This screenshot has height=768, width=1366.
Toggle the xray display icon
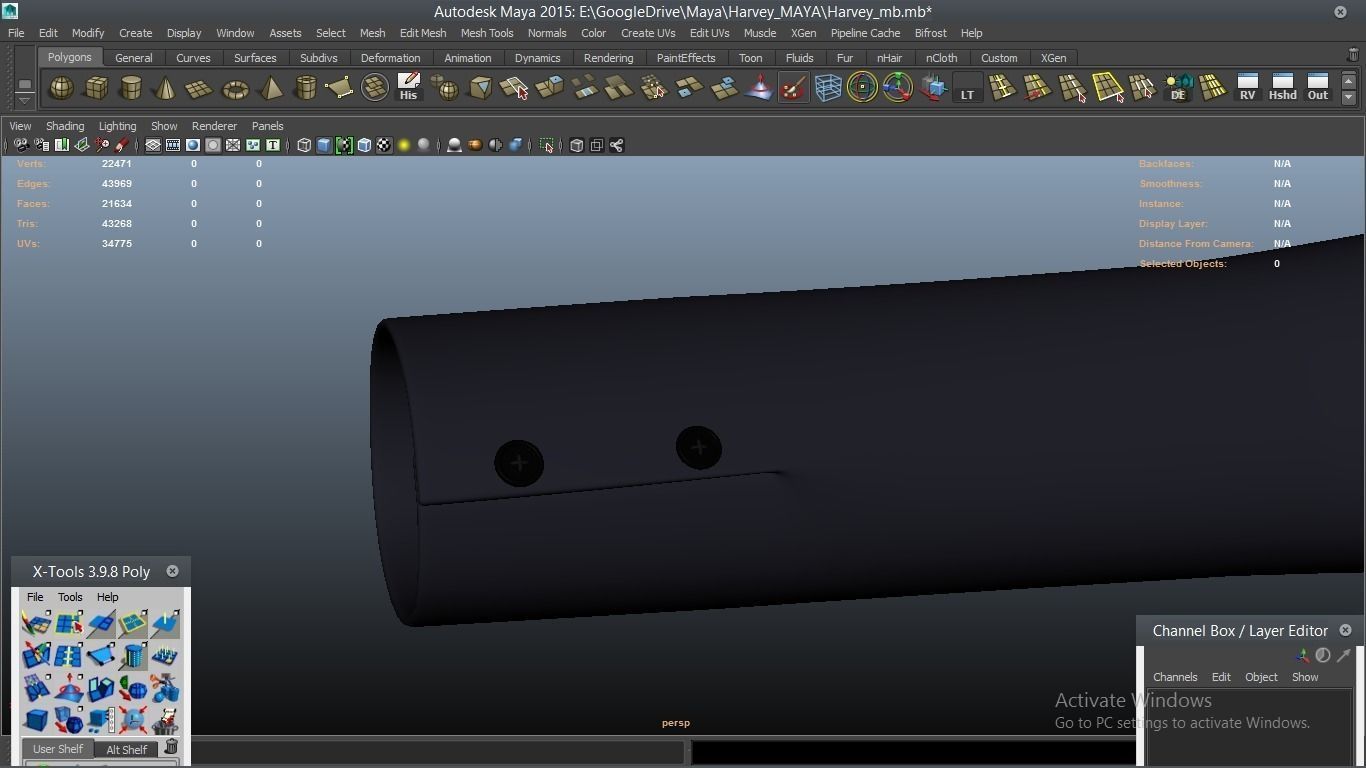click(x=577, y=145)
